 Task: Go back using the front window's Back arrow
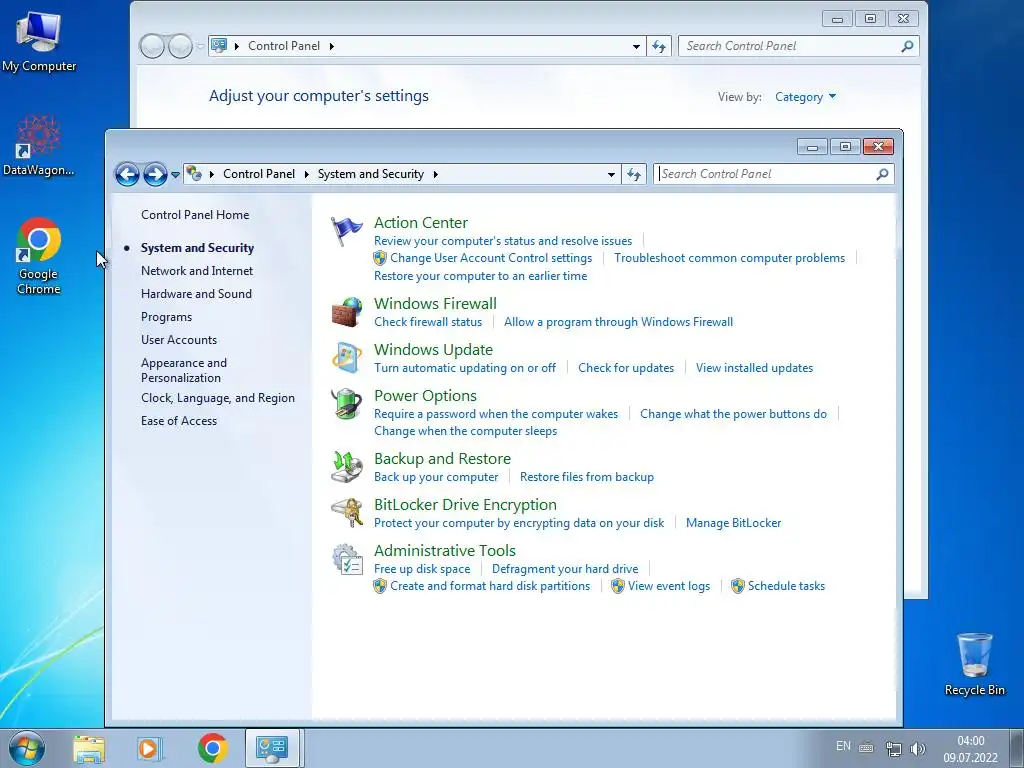tap(127, 174)
